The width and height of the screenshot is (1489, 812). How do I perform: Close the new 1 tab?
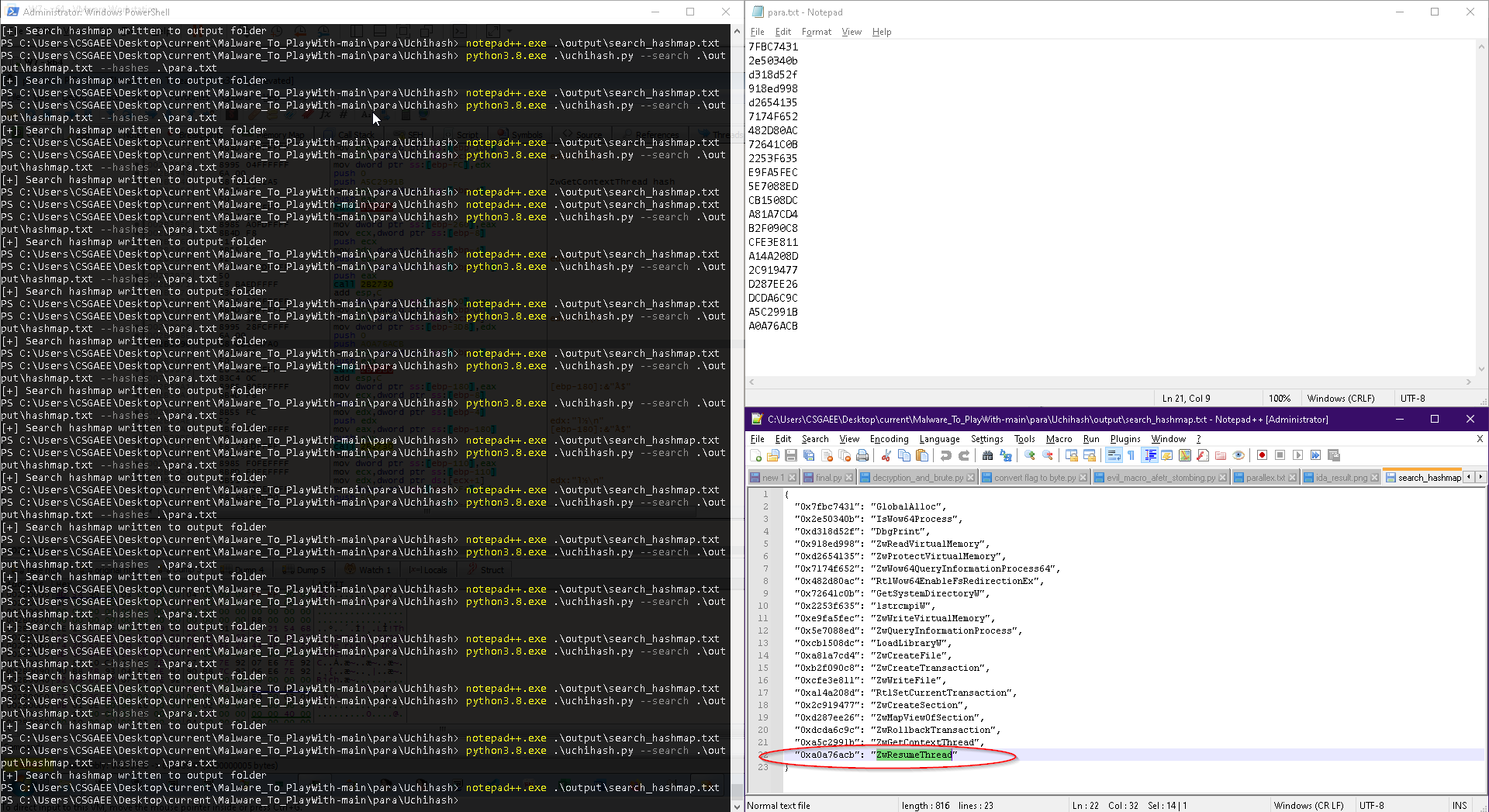tap(792, 477)
